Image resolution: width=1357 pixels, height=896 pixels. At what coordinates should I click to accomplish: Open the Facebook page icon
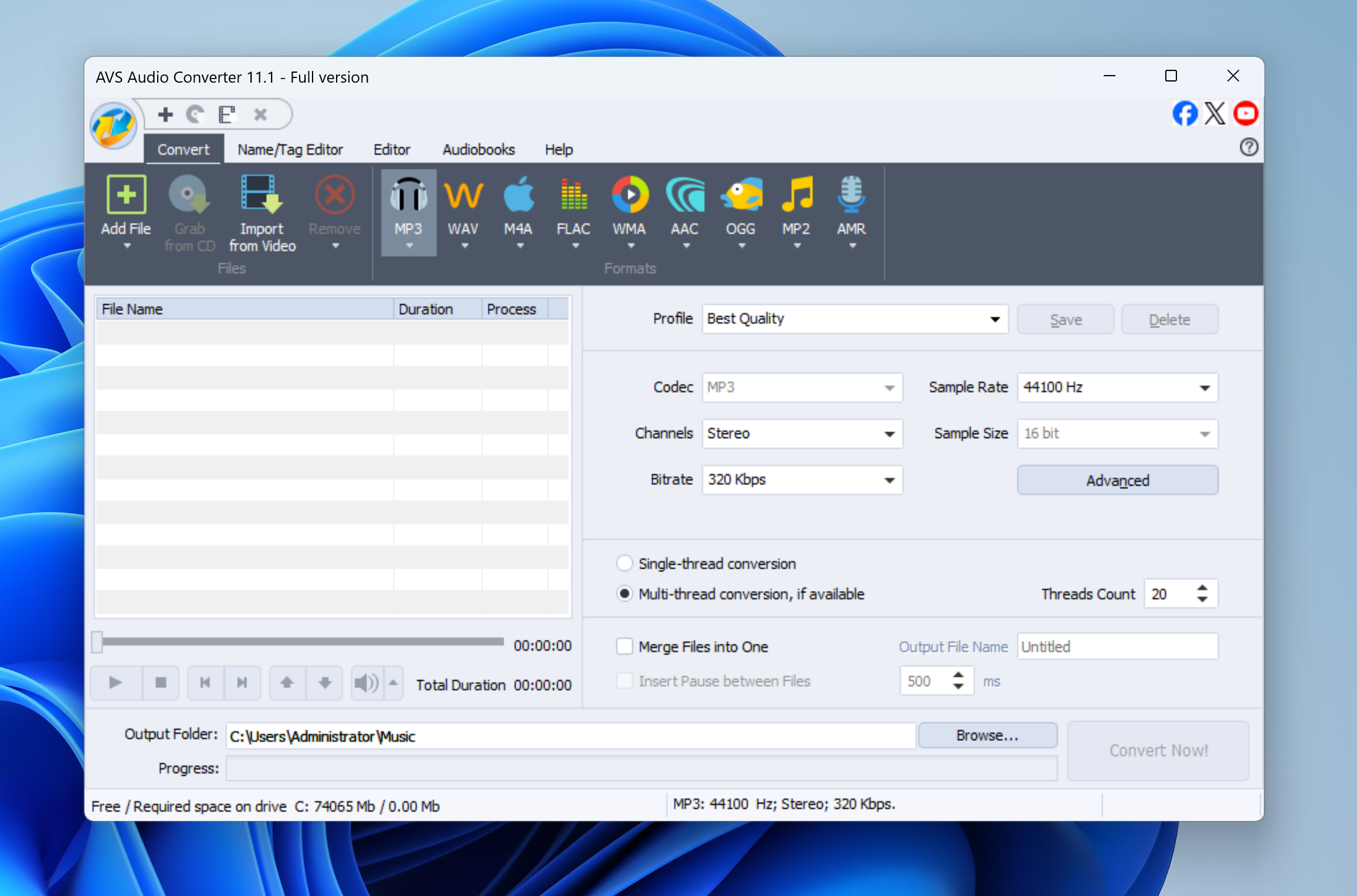click(x=1185, y=113)
